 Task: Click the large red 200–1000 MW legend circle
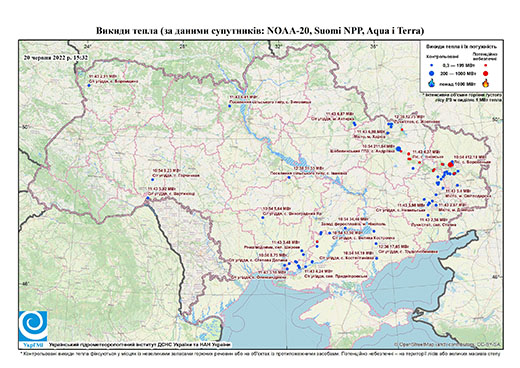click(486, 73)
